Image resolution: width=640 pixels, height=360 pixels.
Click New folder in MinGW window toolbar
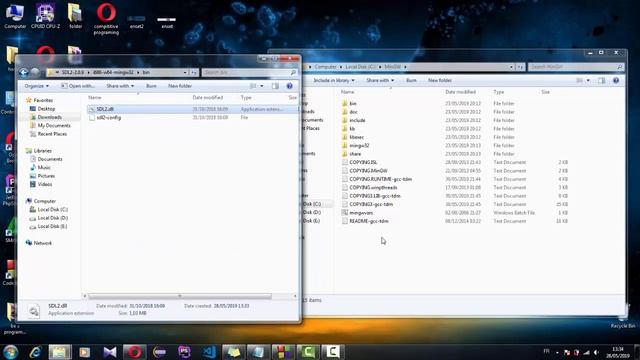440,80
